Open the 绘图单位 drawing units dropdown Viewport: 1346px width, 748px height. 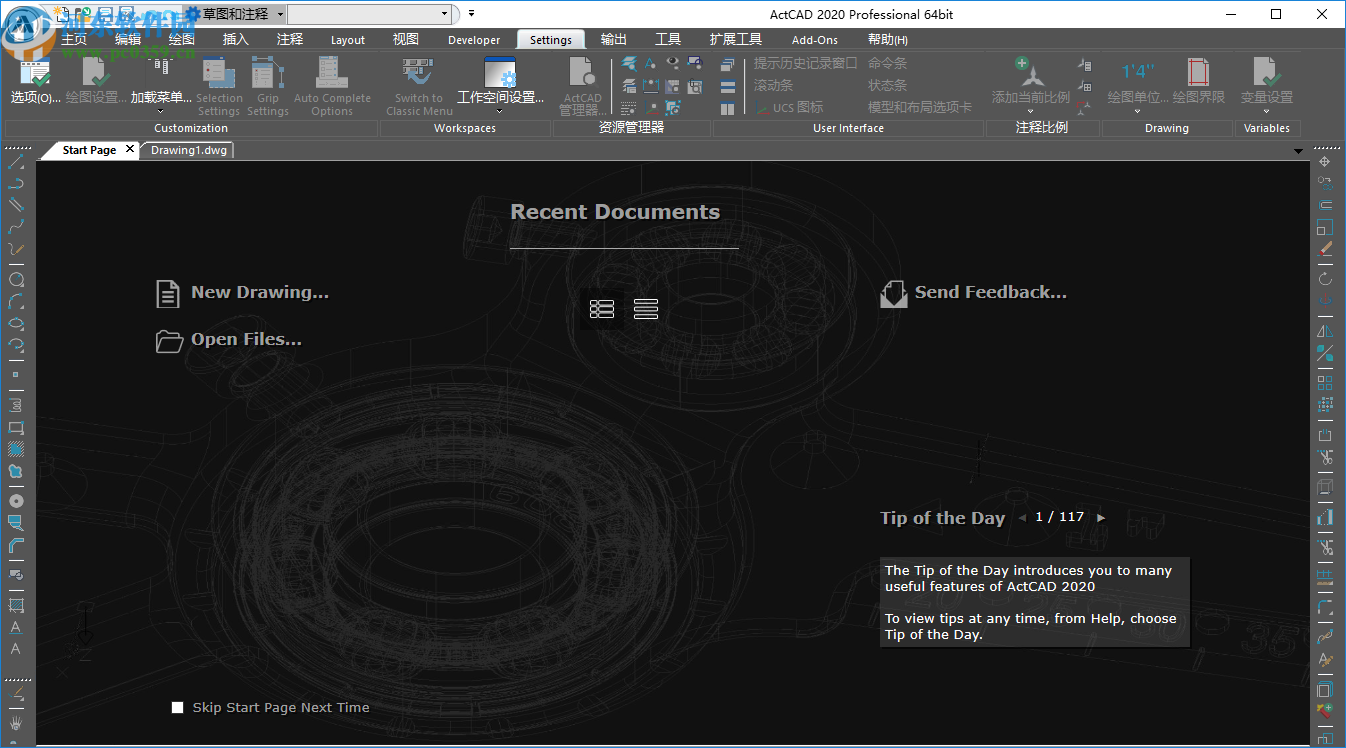pos(1138,112)
